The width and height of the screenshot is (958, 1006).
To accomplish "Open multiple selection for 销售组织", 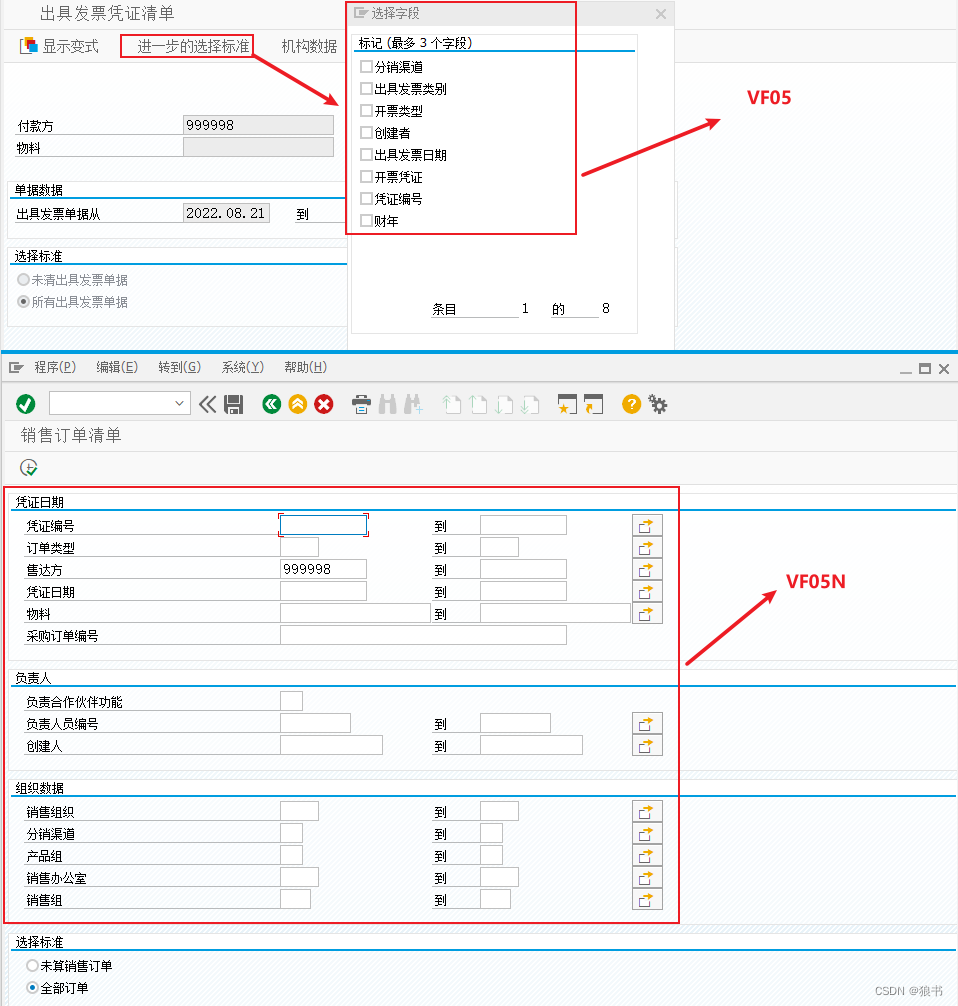I will point(647,811).
